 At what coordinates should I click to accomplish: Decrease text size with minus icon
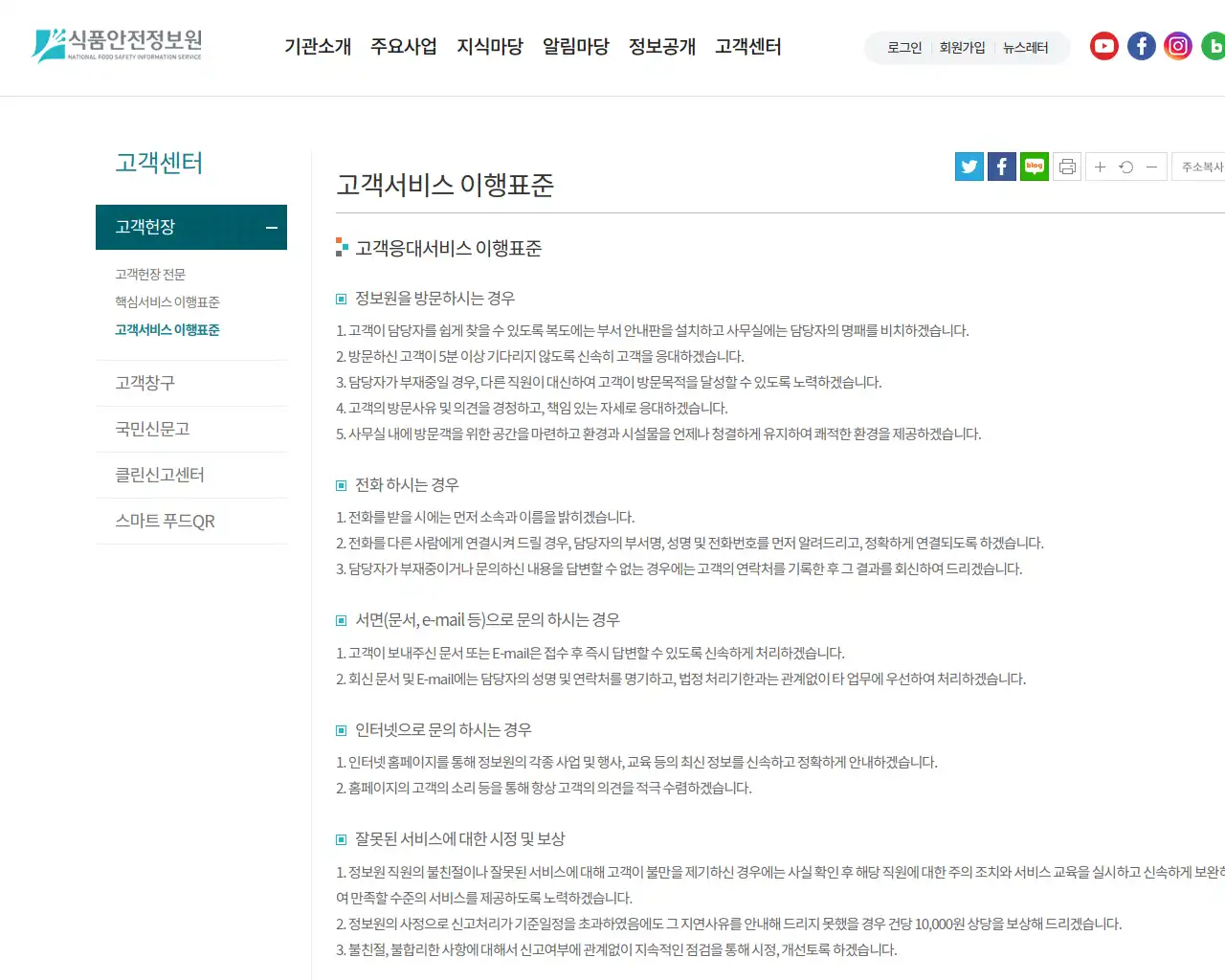1152,167
